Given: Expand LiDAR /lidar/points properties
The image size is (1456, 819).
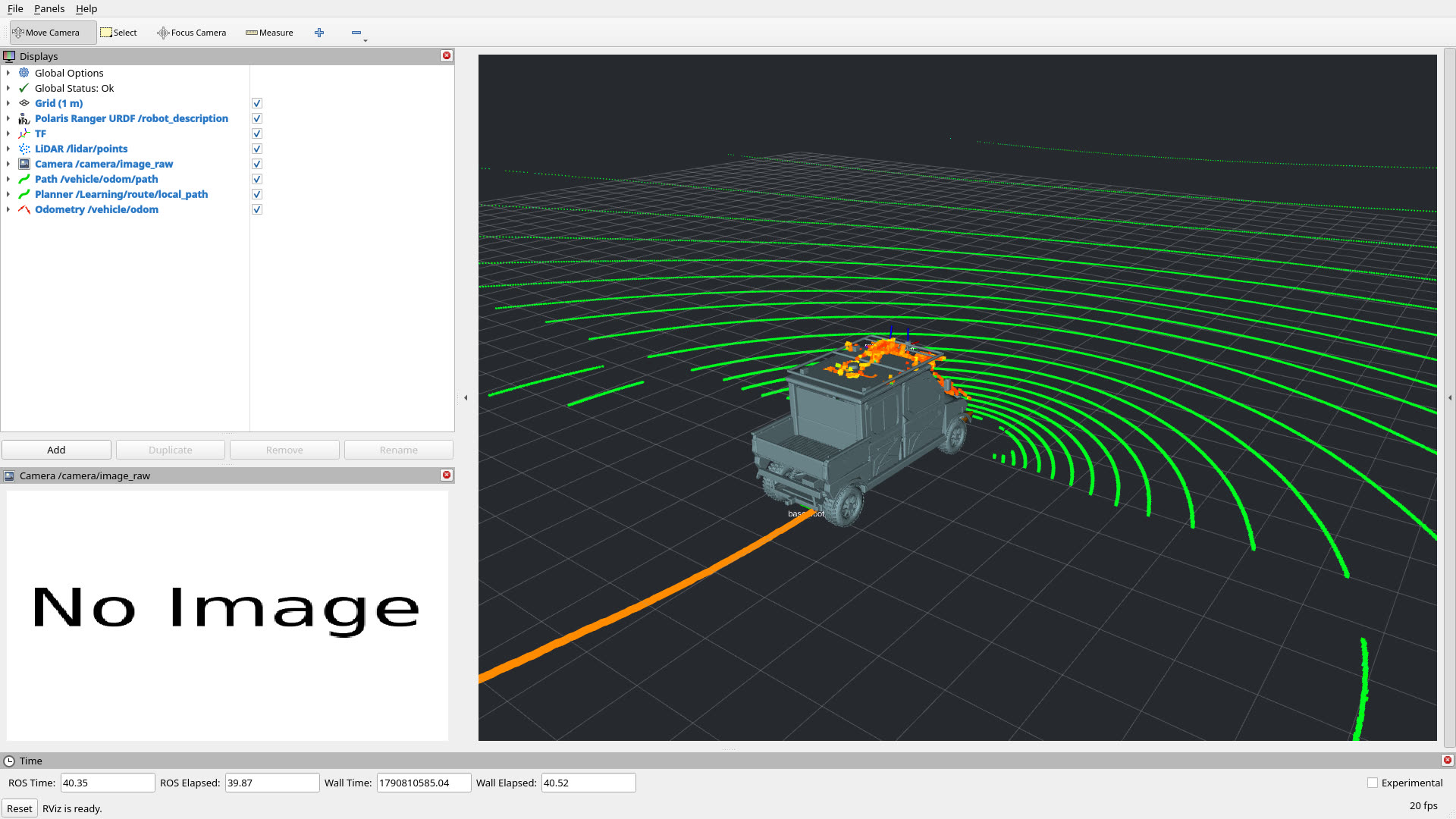Looking at the screenshot, I should [8, 149].
